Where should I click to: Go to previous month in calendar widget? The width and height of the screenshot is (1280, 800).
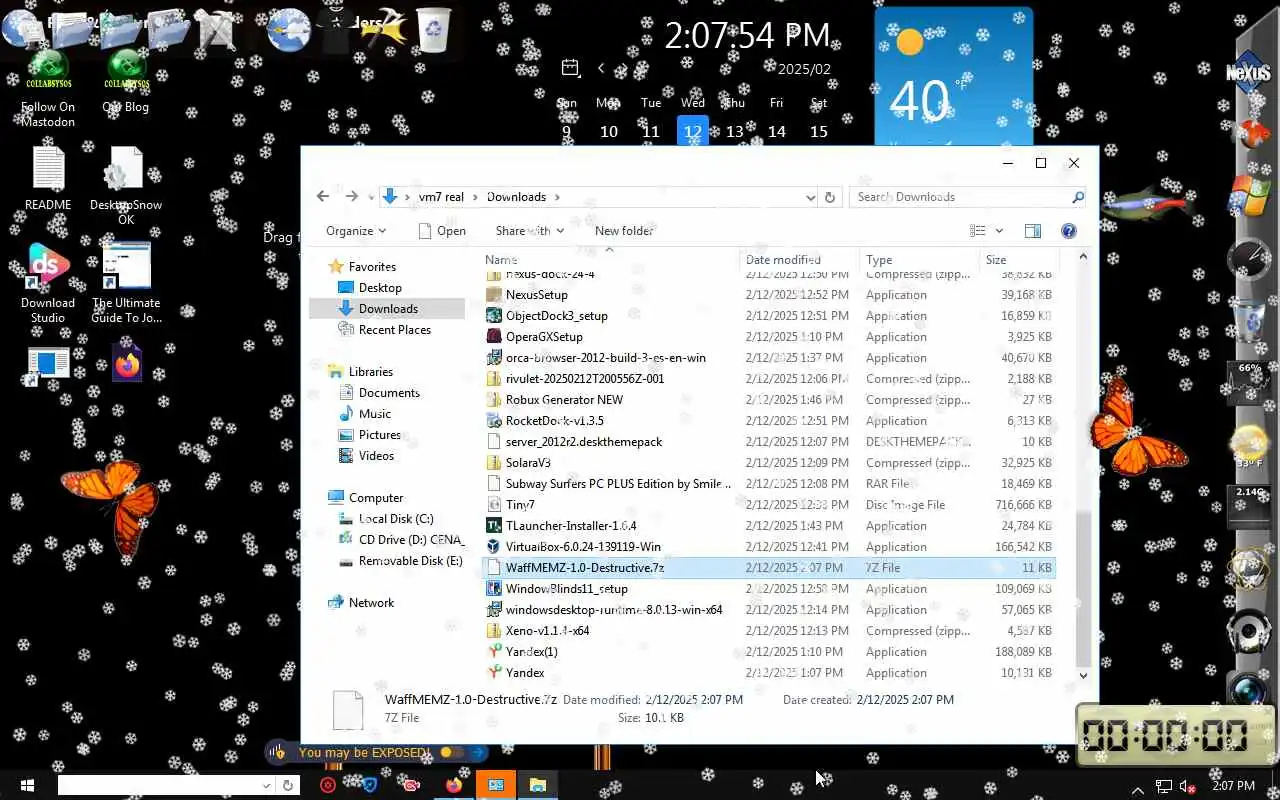pos(601,68)
